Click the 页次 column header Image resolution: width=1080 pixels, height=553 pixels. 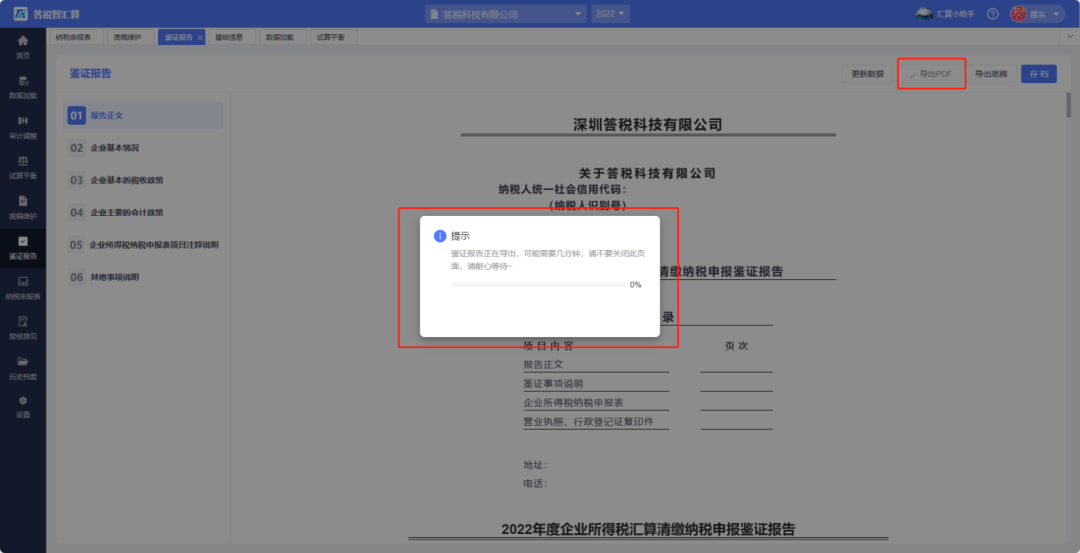736,346
